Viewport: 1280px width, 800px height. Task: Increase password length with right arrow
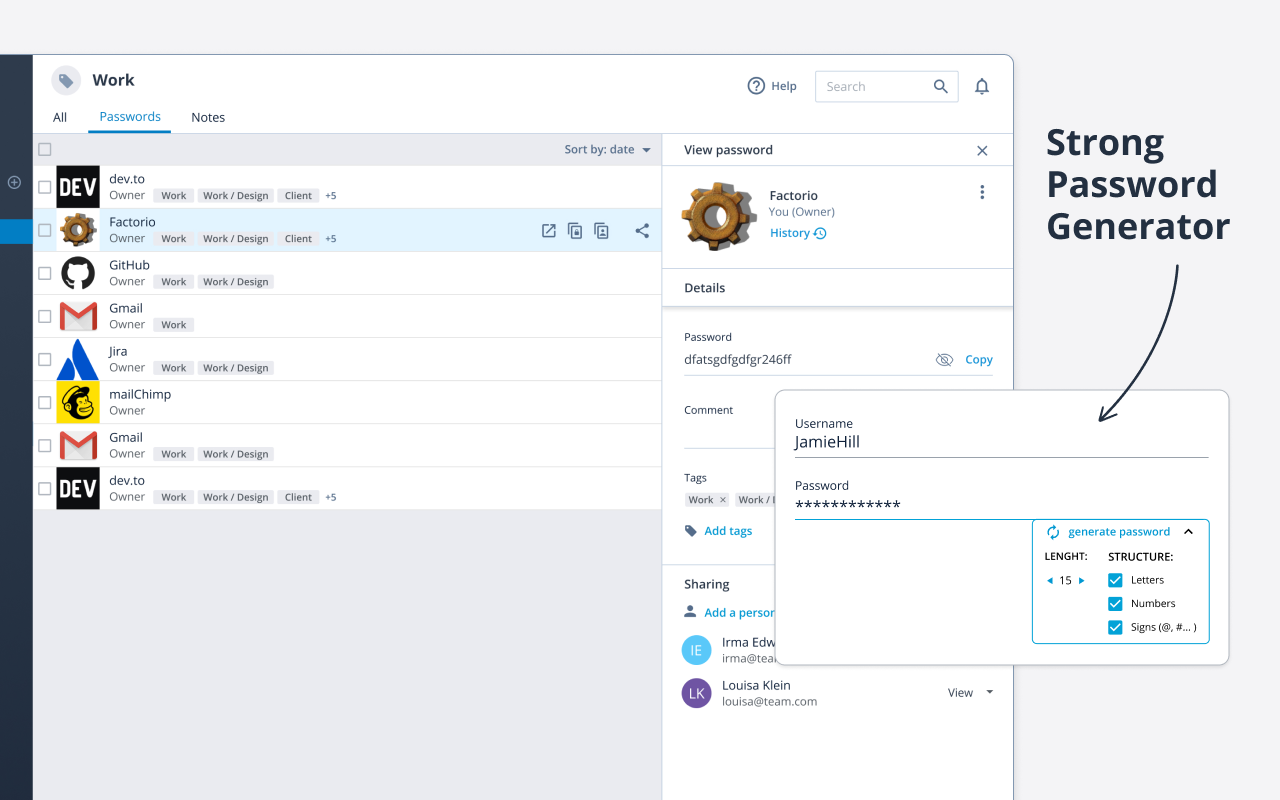pos(1081,580)
